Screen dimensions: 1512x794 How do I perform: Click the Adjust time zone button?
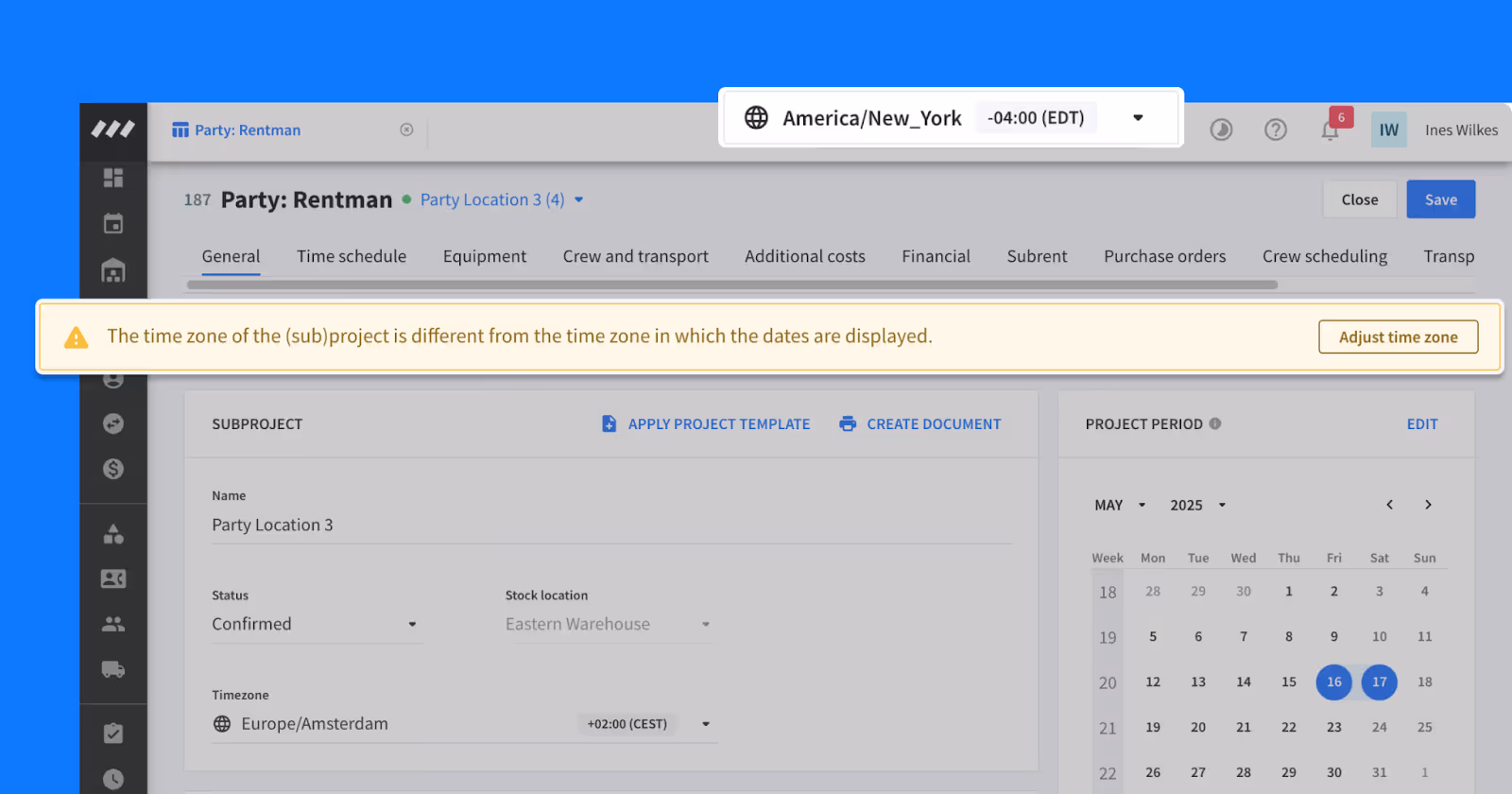tap(1399, 337)
